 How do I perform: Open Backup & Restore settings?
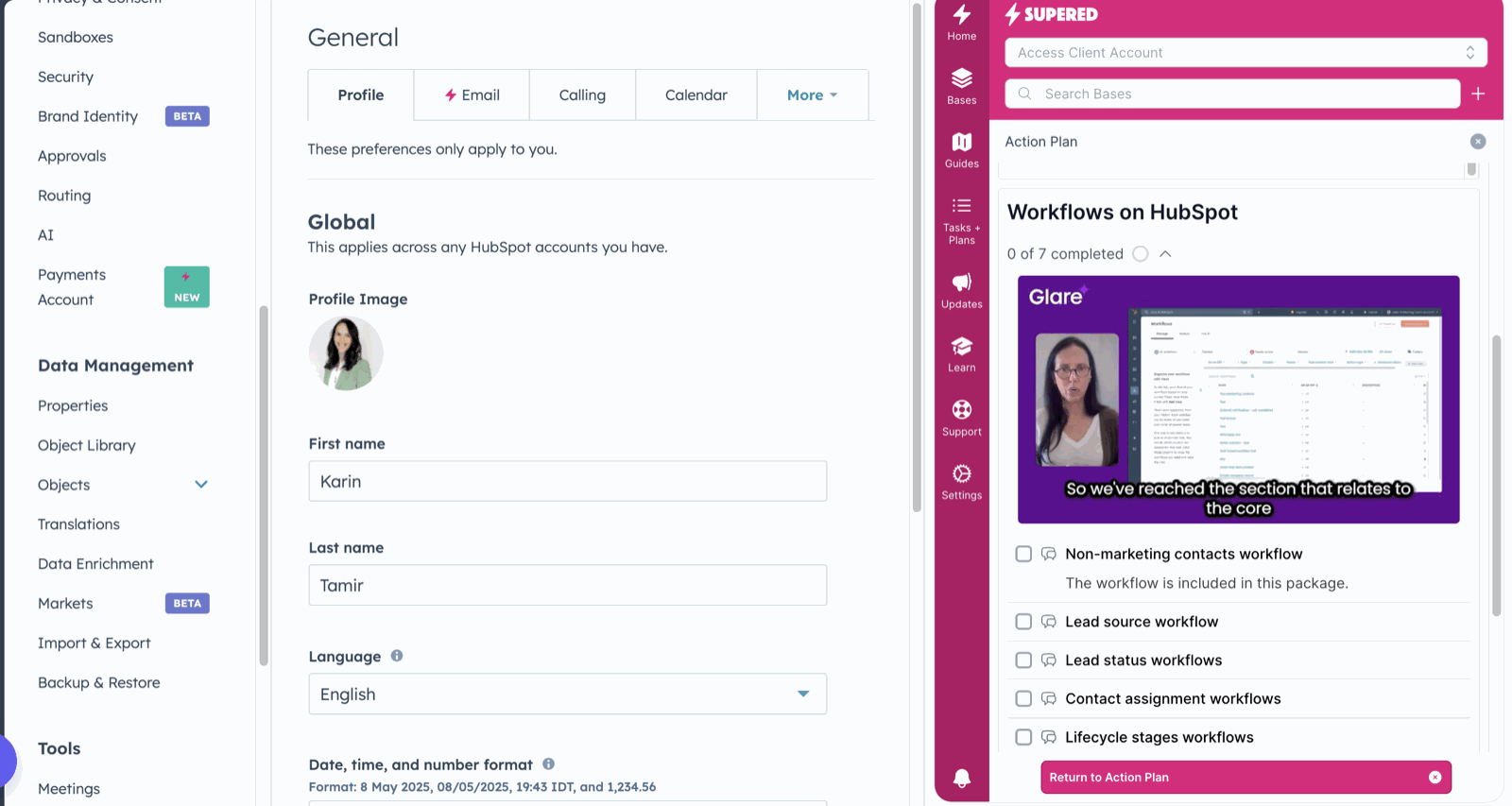[x=99, y=683]
